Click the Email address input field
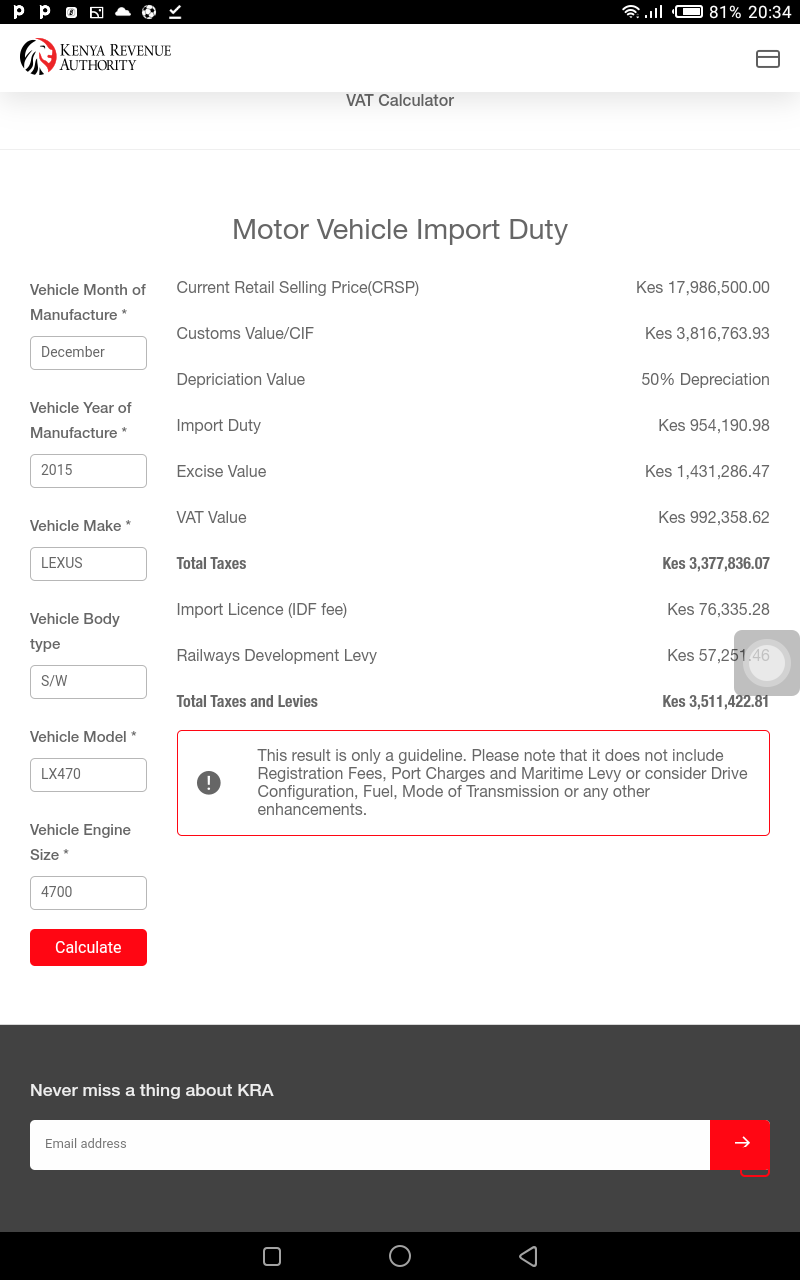The image size is (800, 1280). pos(370,1144)
